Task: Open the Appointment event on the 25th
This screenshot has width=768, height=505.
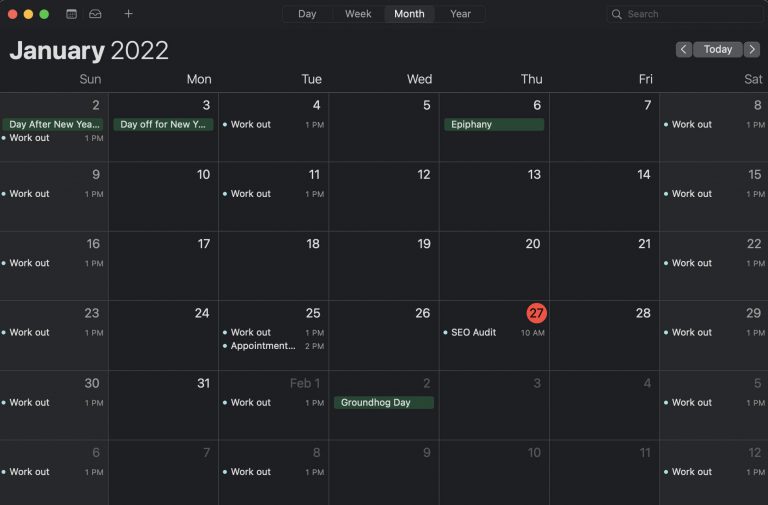Action: 263,346
